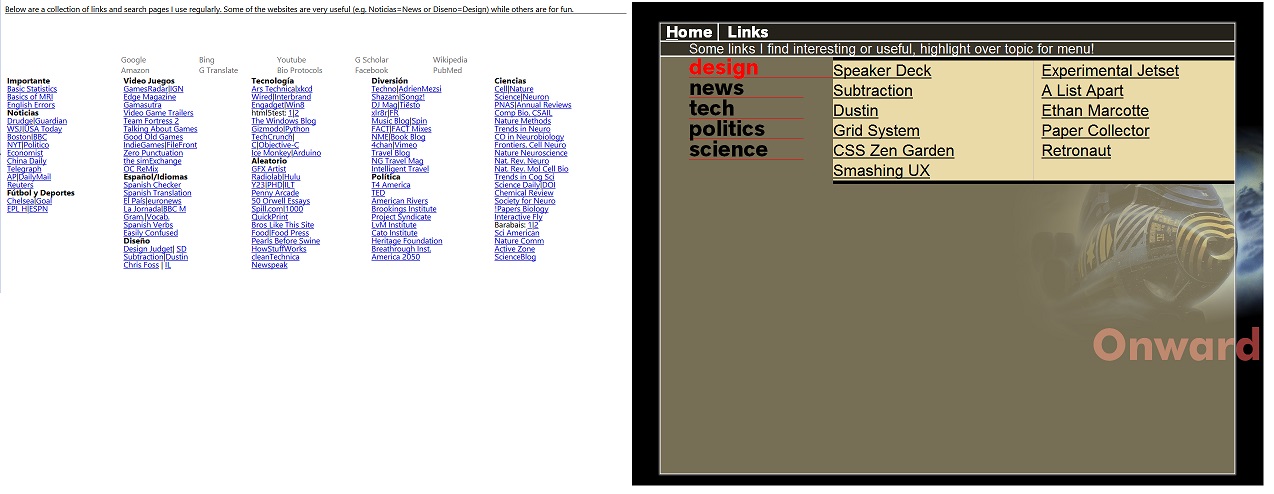Visit the China Daily link

tap(26, 161)
